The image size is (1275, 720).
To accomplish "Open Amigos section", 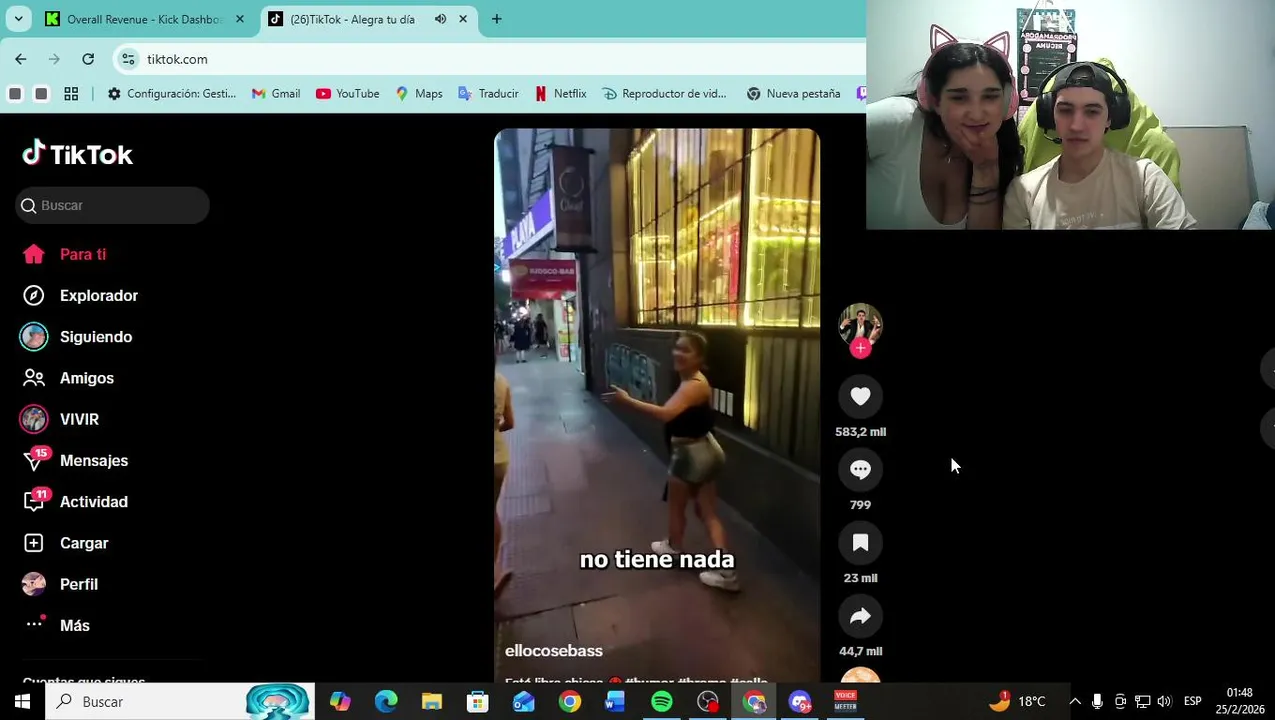I will coord(68,378).
